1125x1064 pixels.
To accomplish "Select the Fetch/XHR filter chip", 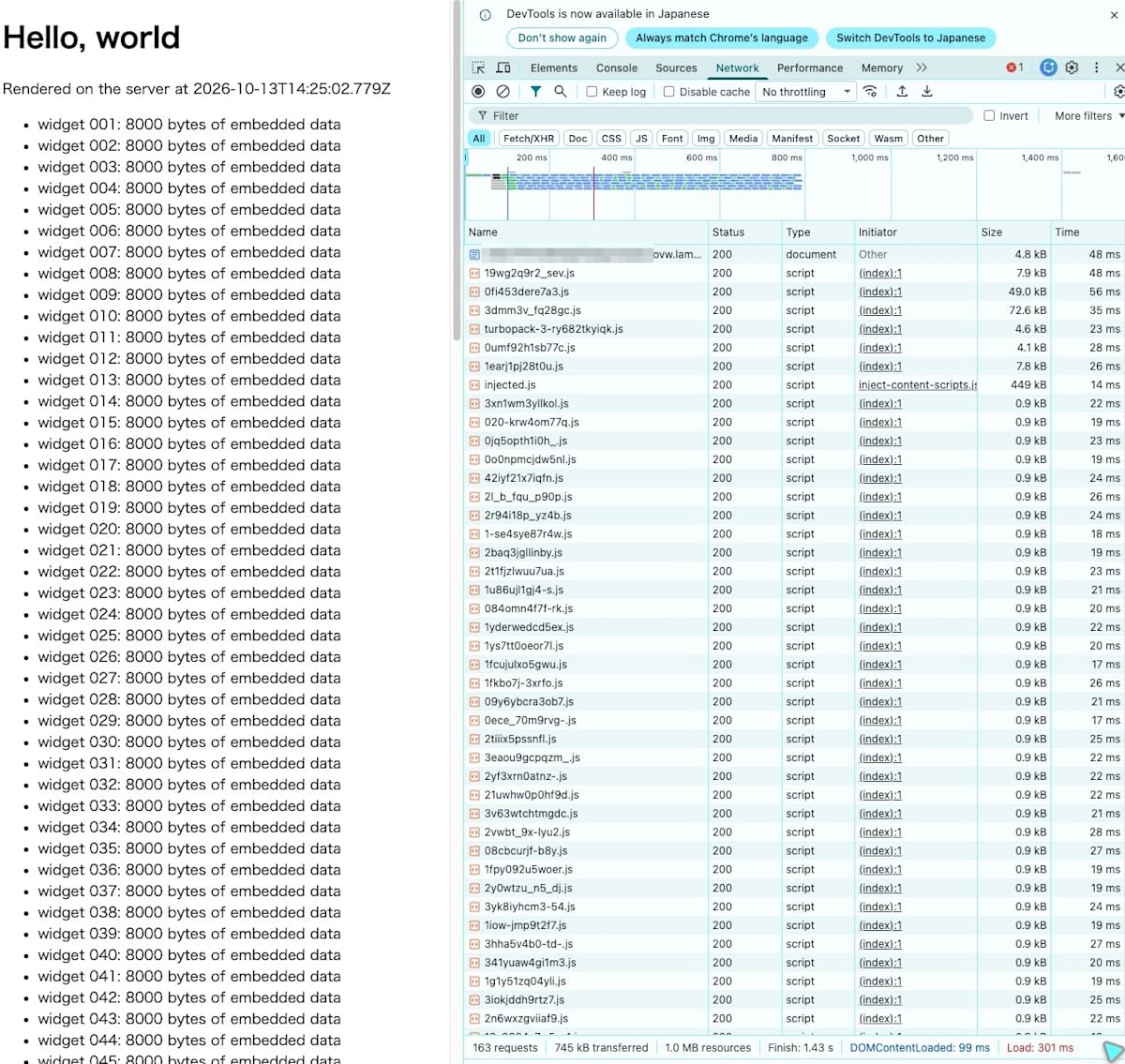I will pyautogui.click(x=529, y=138).
